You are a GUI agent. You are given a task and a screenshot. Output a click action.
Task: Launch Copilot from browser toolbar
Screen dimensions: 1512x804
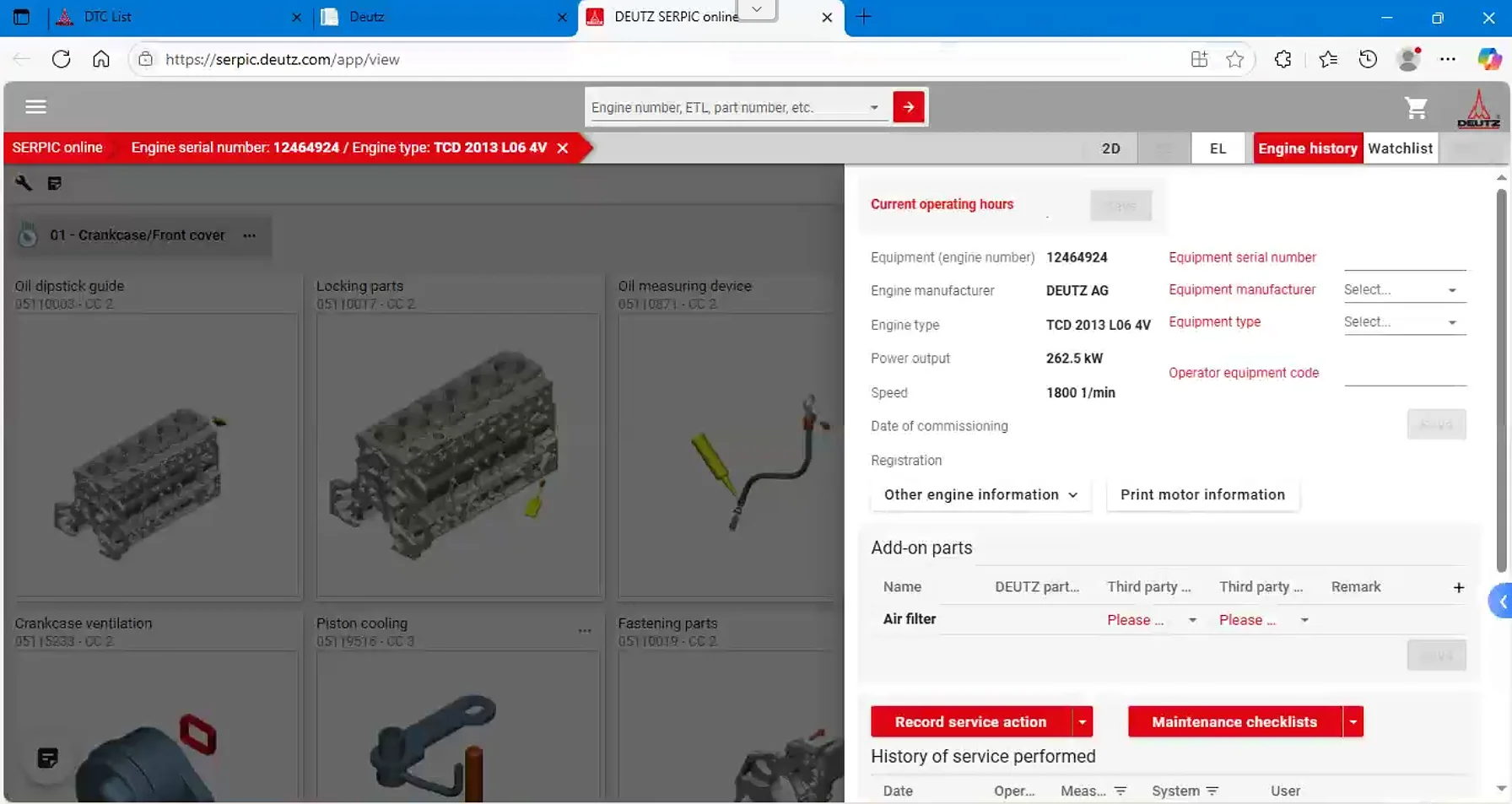pyautogui.click(x=1489, y=59)
